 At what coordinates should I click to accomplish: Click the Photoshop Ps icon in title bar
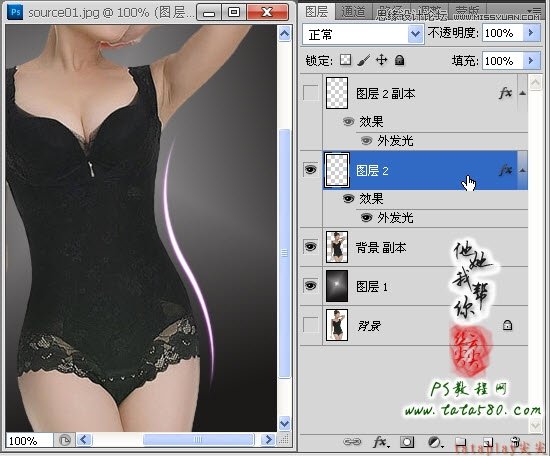coord(15,12)
